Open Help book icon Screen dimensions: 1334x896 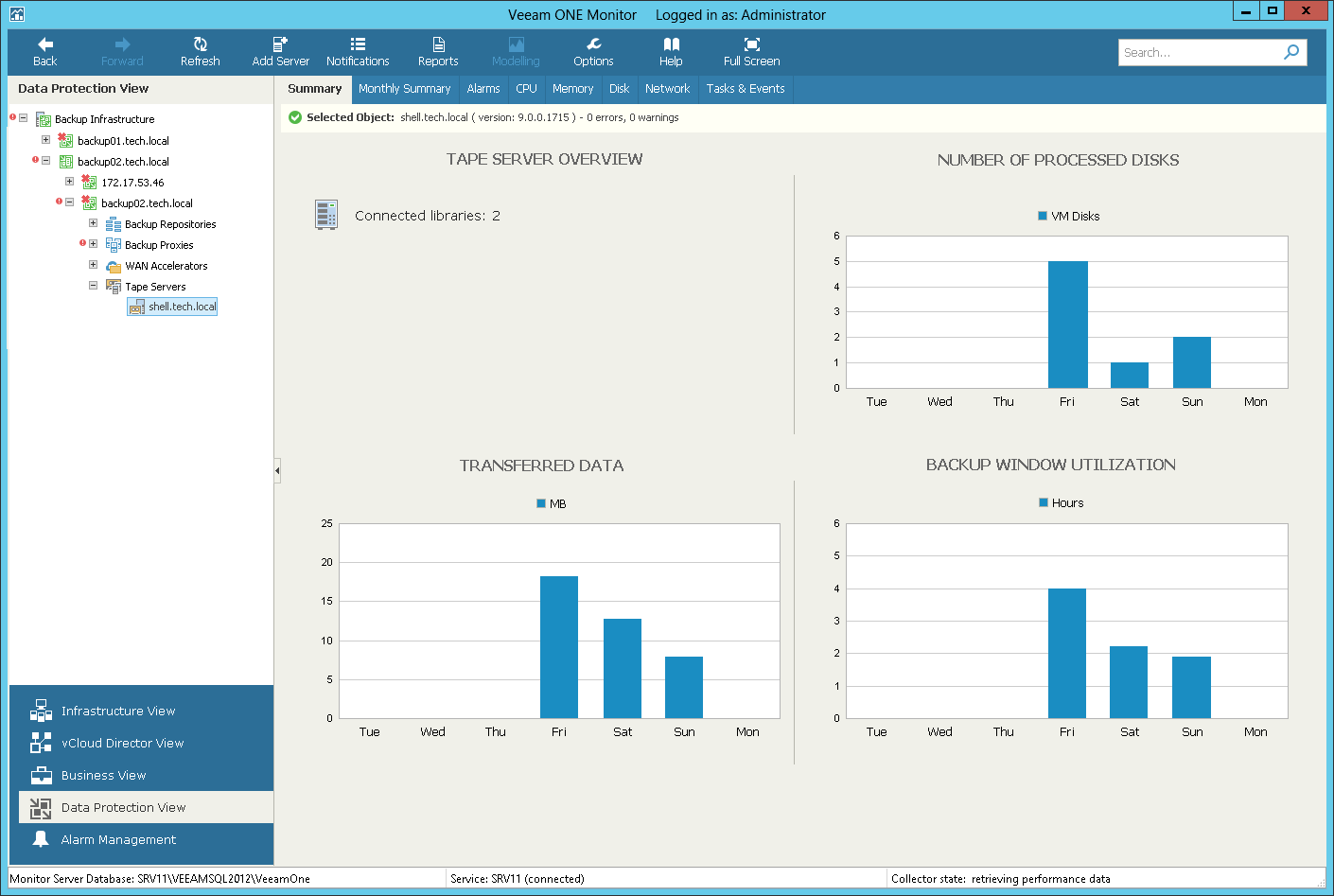pos(671,44)
